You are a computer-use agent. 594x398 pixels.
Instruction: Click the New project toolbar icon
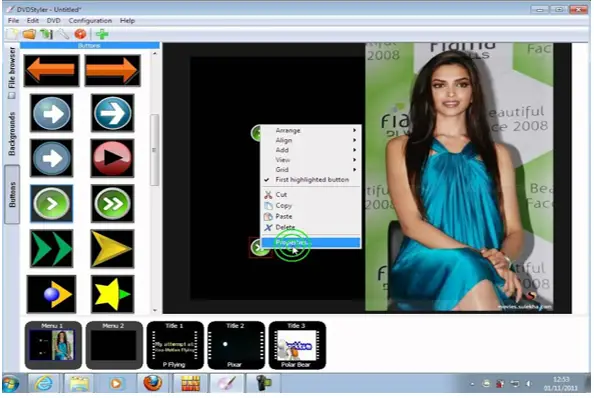coord(12,34)
